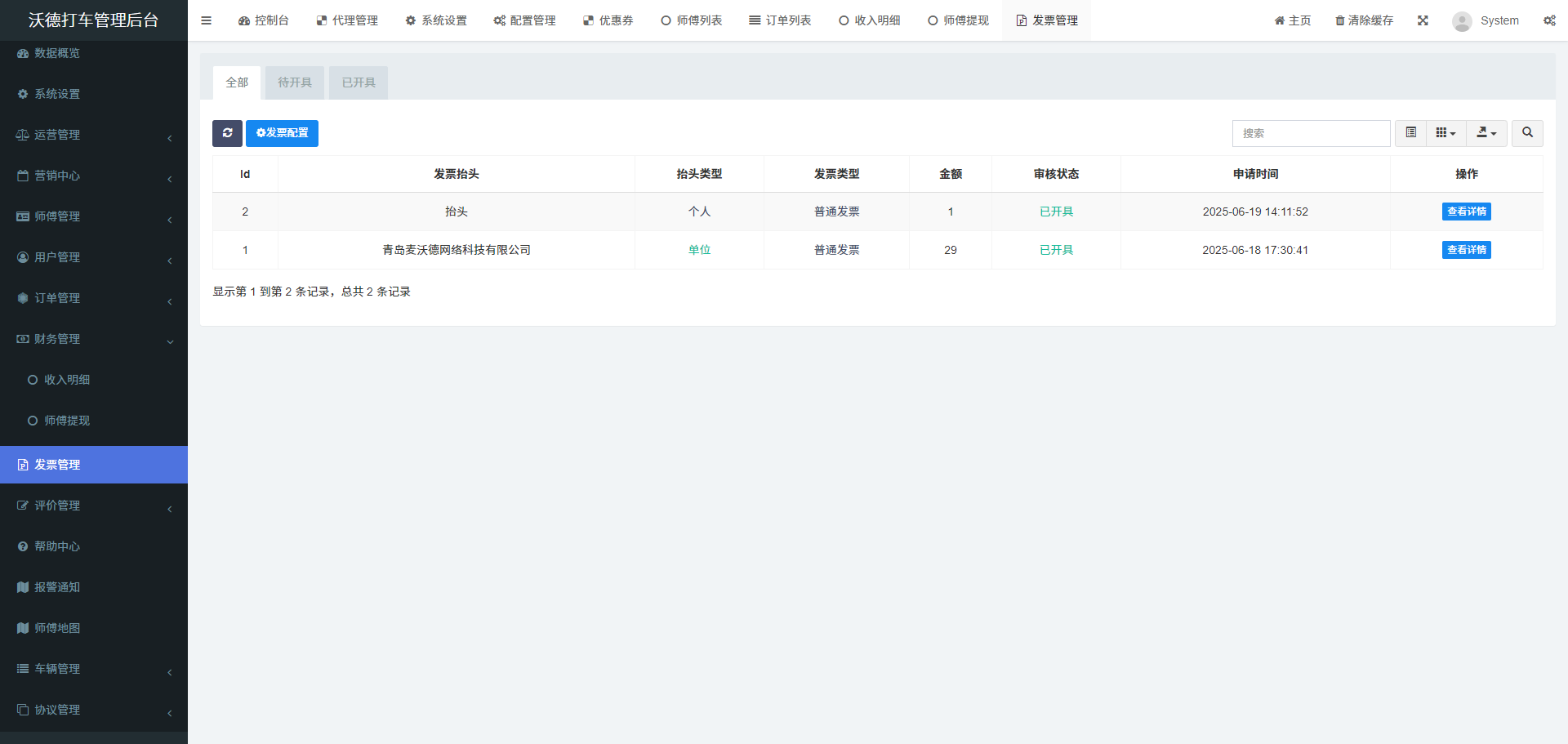Image resolution: width=1568 pixels, height=744 pixels.
Task: Open 师傅地图 in the sidebar
Action: pos(57,628)
